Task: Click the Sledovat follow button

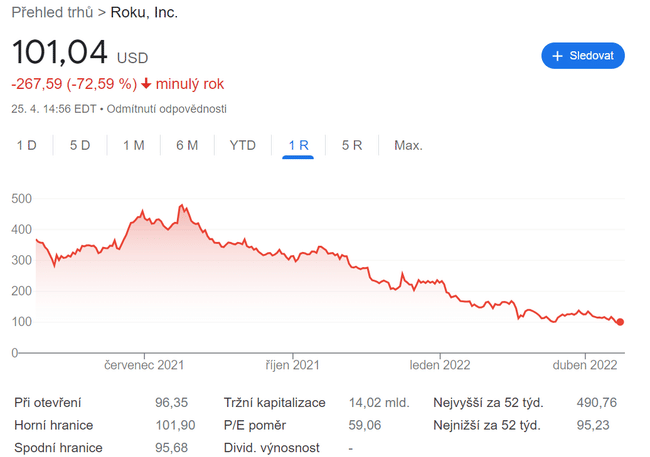Action: [x=583, y=55]
